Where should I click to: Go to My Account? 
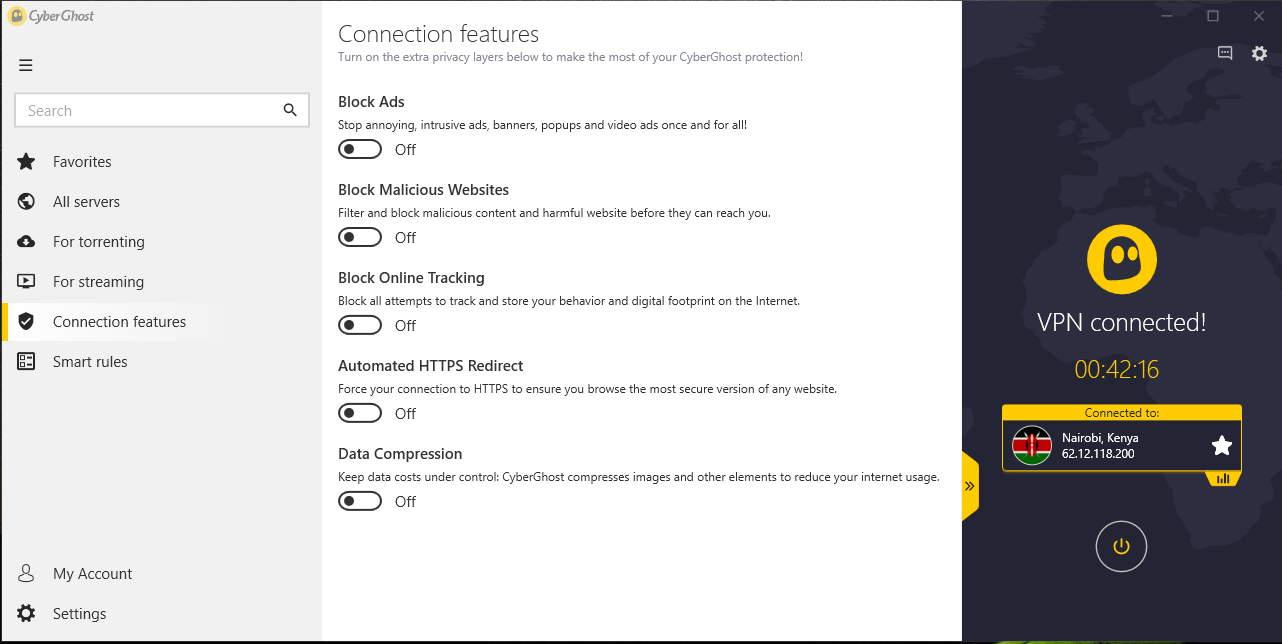[92, 574]
